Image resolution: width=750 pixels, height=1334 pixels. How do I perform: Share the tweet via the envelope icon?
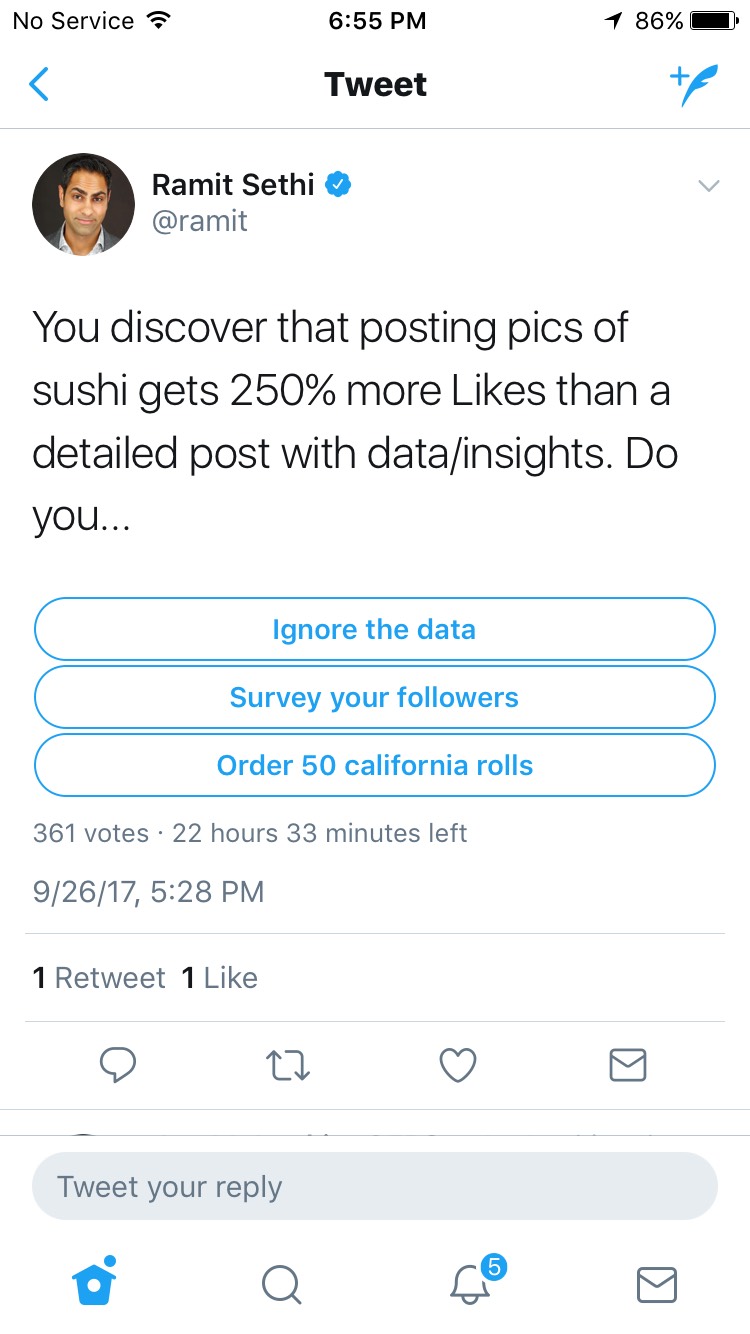click(628, 1066)
